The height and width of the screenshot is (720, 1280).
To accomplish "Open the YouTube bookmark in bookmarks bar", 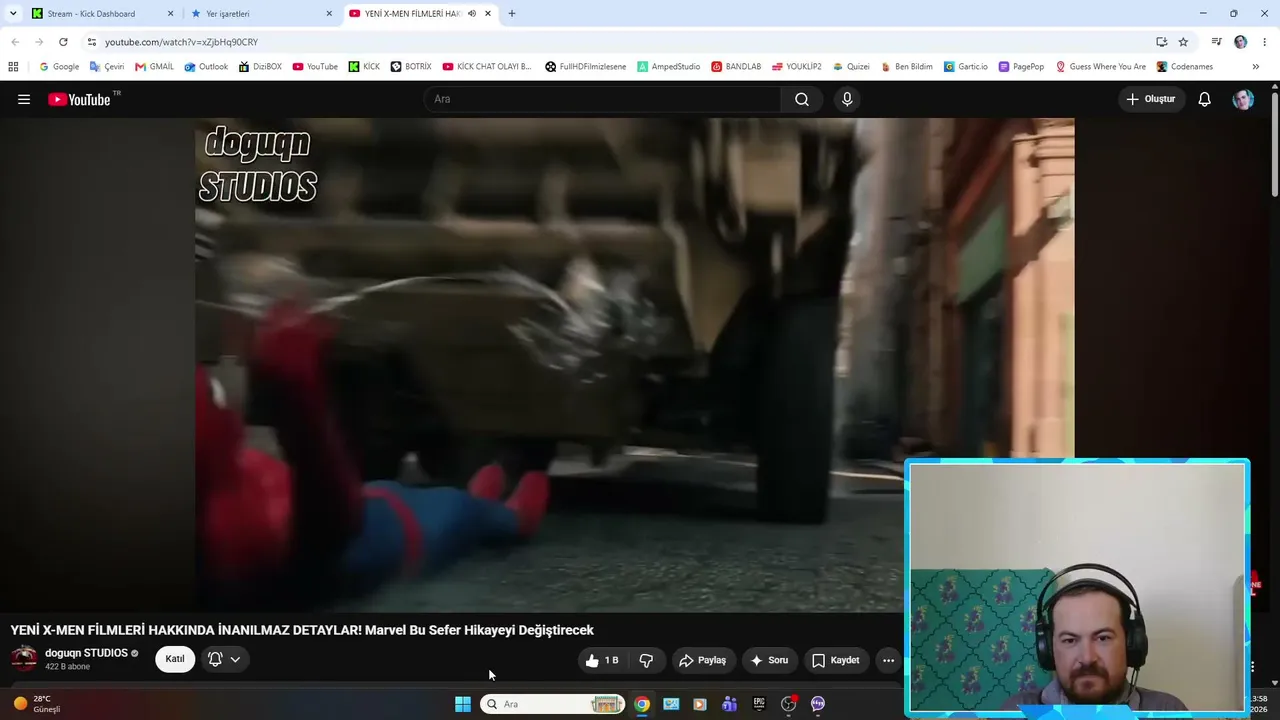I will pos(315,67).
